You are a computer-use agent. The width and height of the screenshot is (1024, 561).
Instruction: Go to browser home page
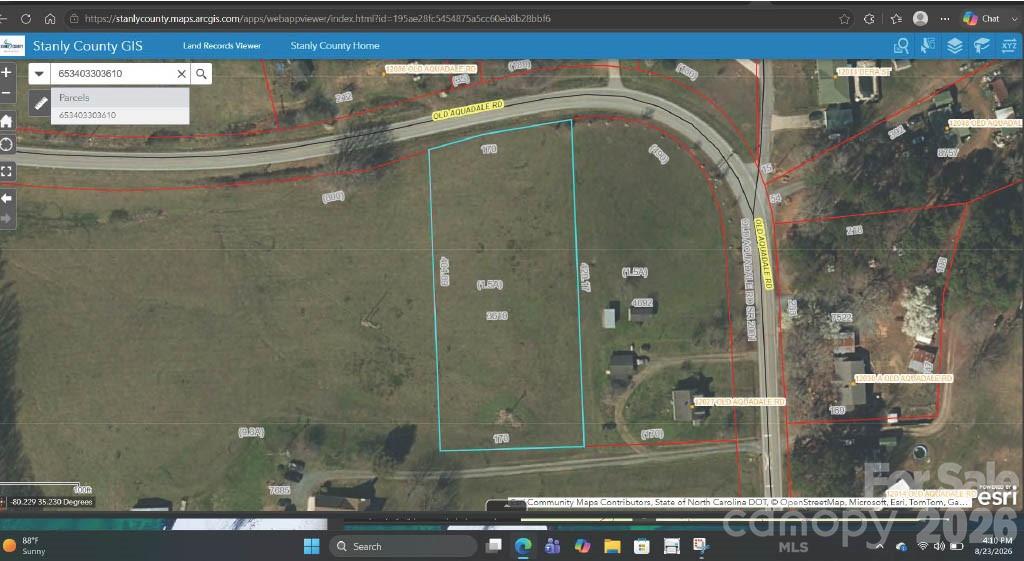tap(50, 18)
